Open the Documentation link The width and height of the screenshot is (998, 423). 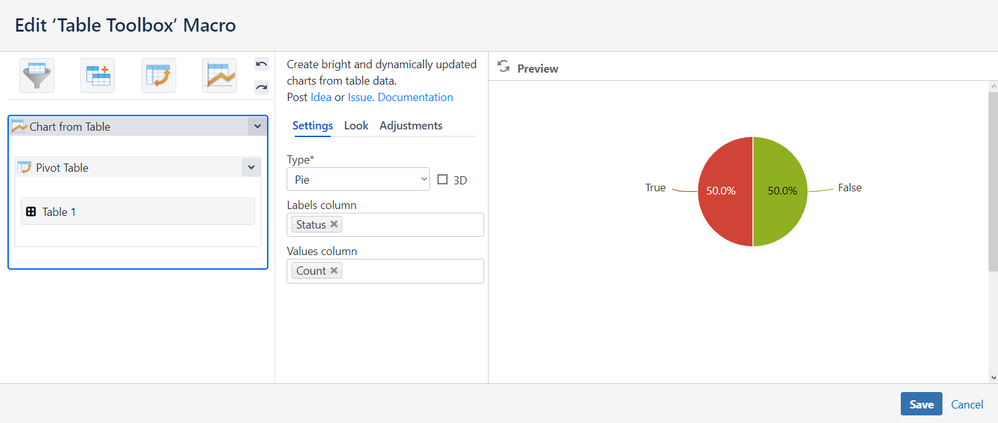(415, 97)
